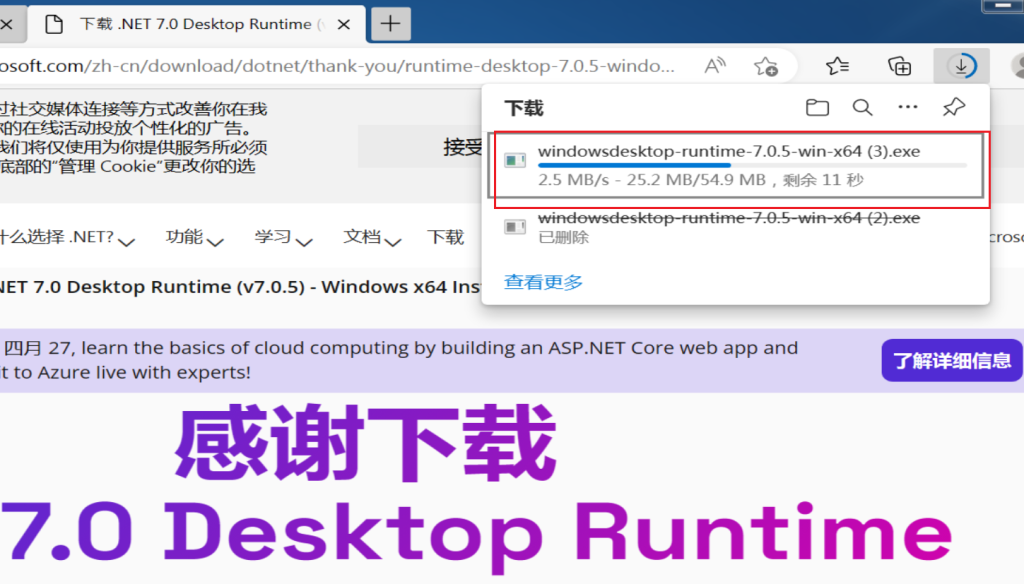Viewport: 1024px width, 584px height.
Task: Click the file icon of (3).exe download
Action: [x=515, y=160]
